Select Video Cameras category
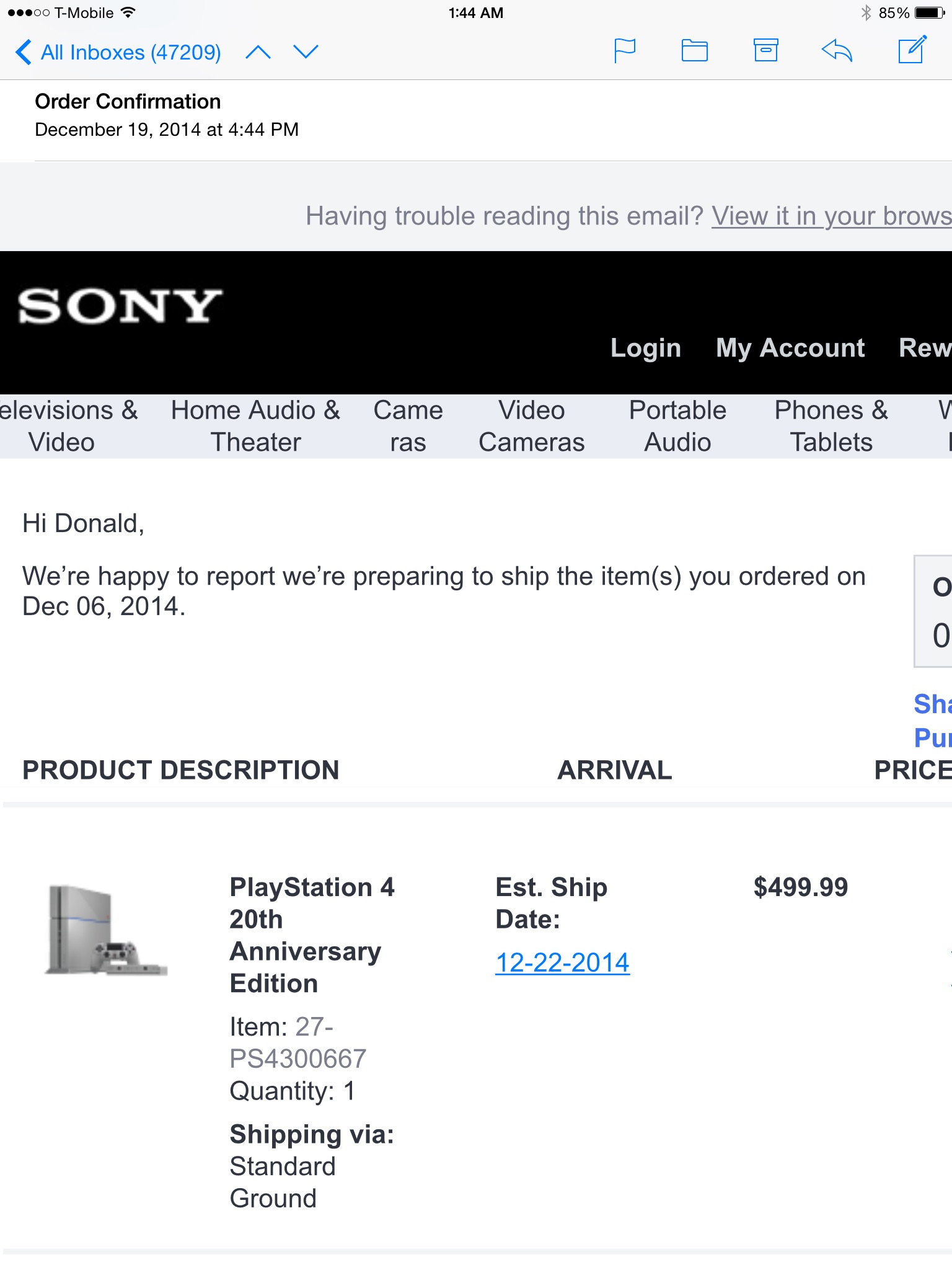Screen dimensions: 952x1270 click(532, 426)
